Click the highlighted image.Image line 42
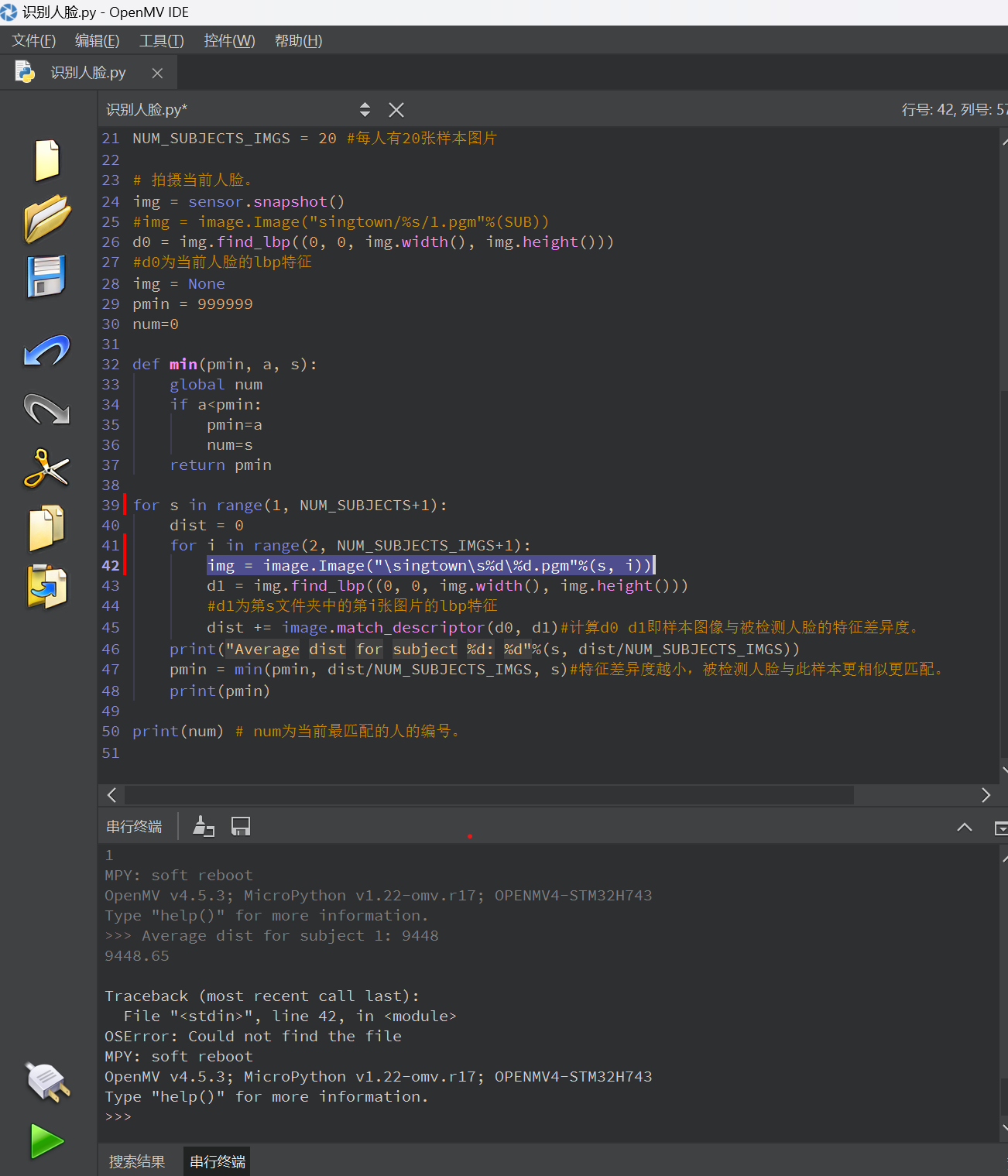Screen dimensions: 1008x1176 pyautogui.click(x=431, y=565)
